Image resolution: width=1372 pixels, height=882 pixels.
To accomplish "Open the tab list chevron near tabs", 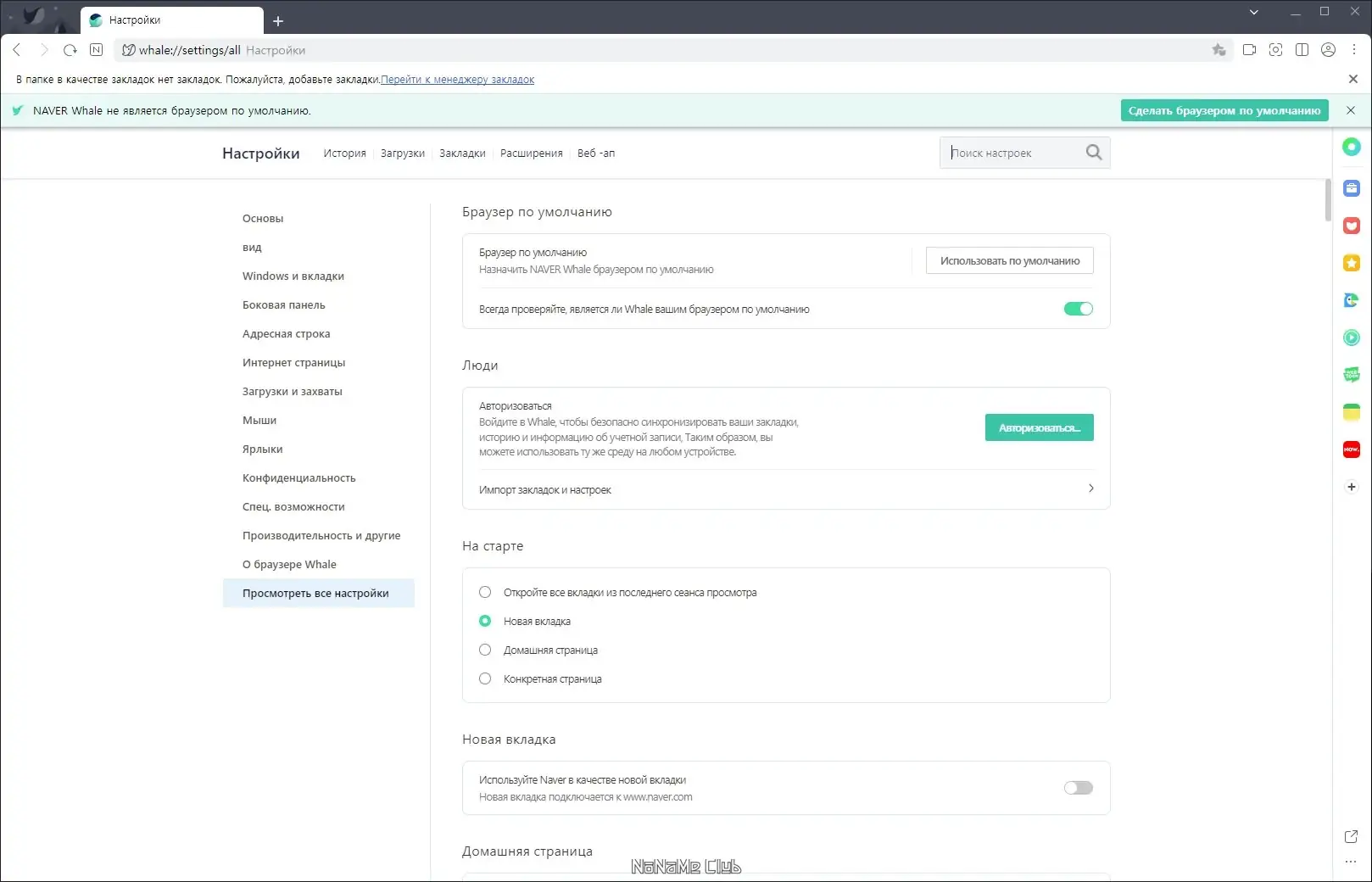I will point(1252,13).
